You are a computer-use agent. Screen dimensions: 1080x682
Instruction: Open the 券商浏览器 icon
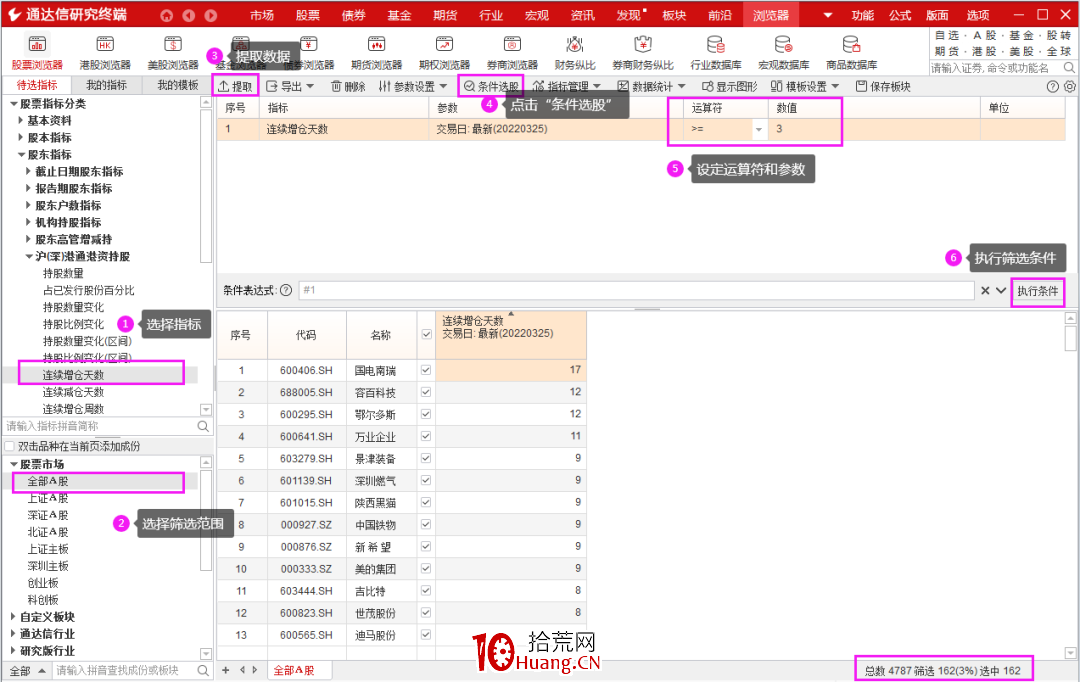512,53
